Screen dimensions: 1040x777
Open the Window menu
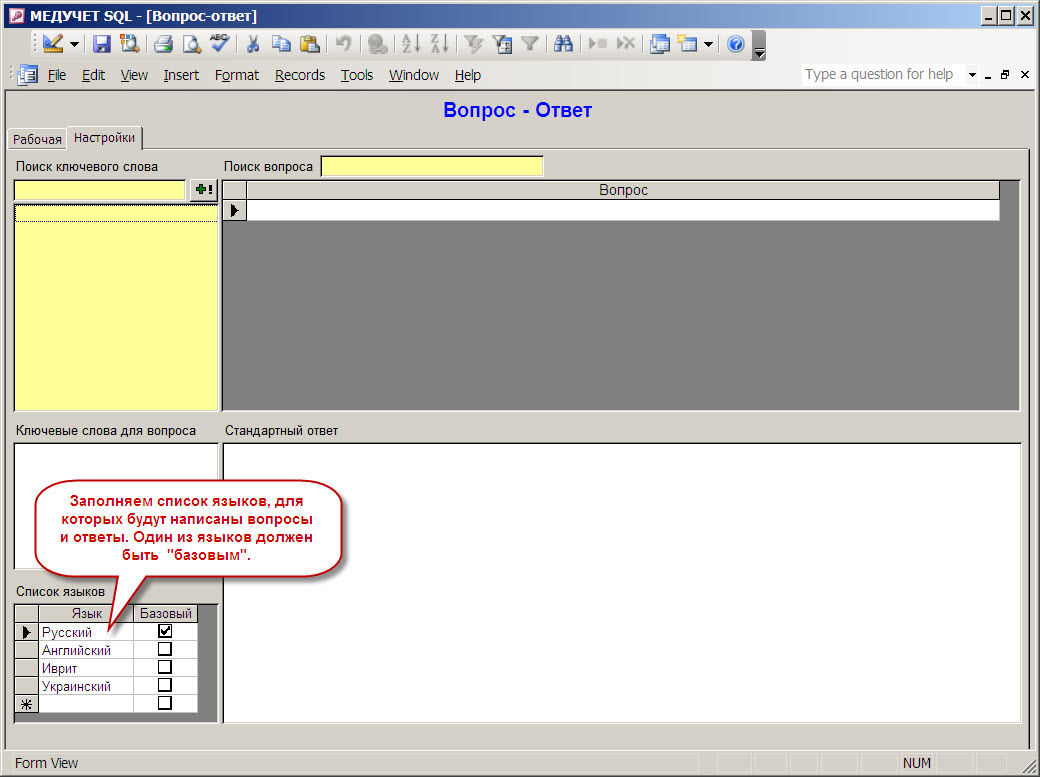414,75
